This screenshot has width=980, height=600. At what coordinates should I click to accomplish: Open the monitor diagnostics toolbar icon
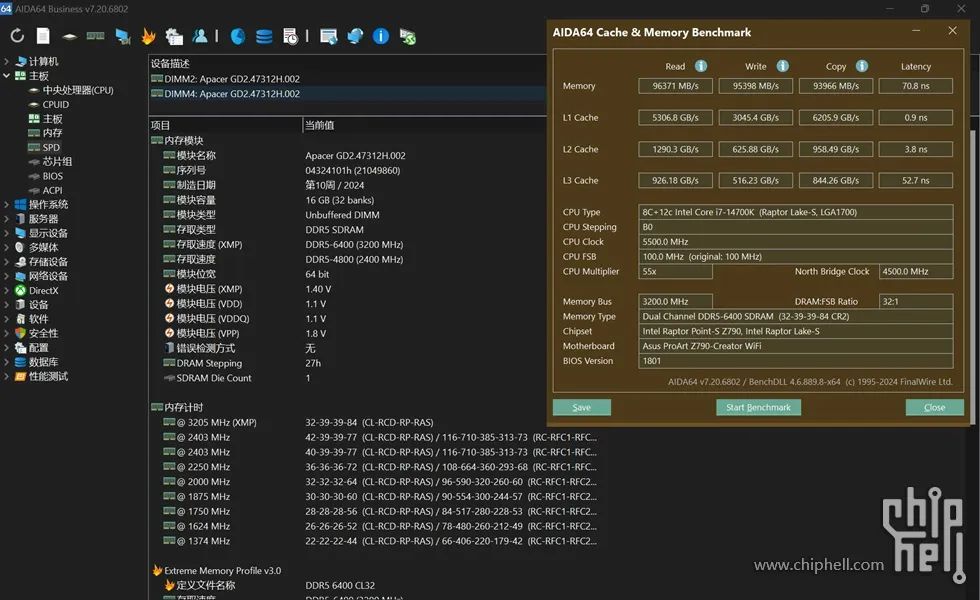coord(122,36)
